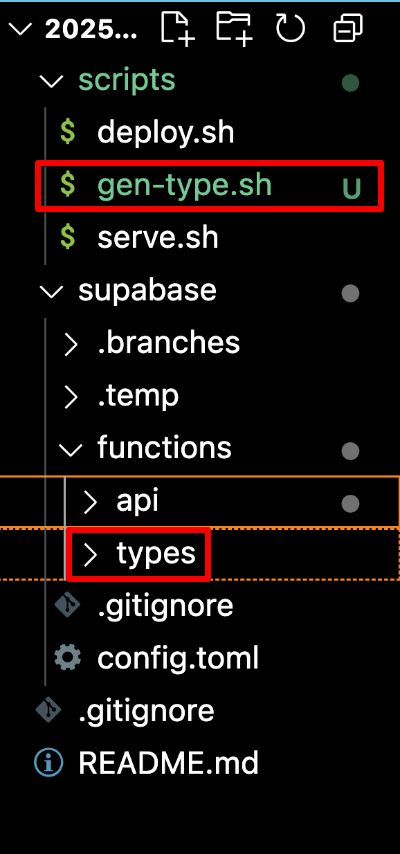The width and height of the screenshot is (400, 854).
Task: Click the info icon beside README.md
Action: (x=47, y=762)
